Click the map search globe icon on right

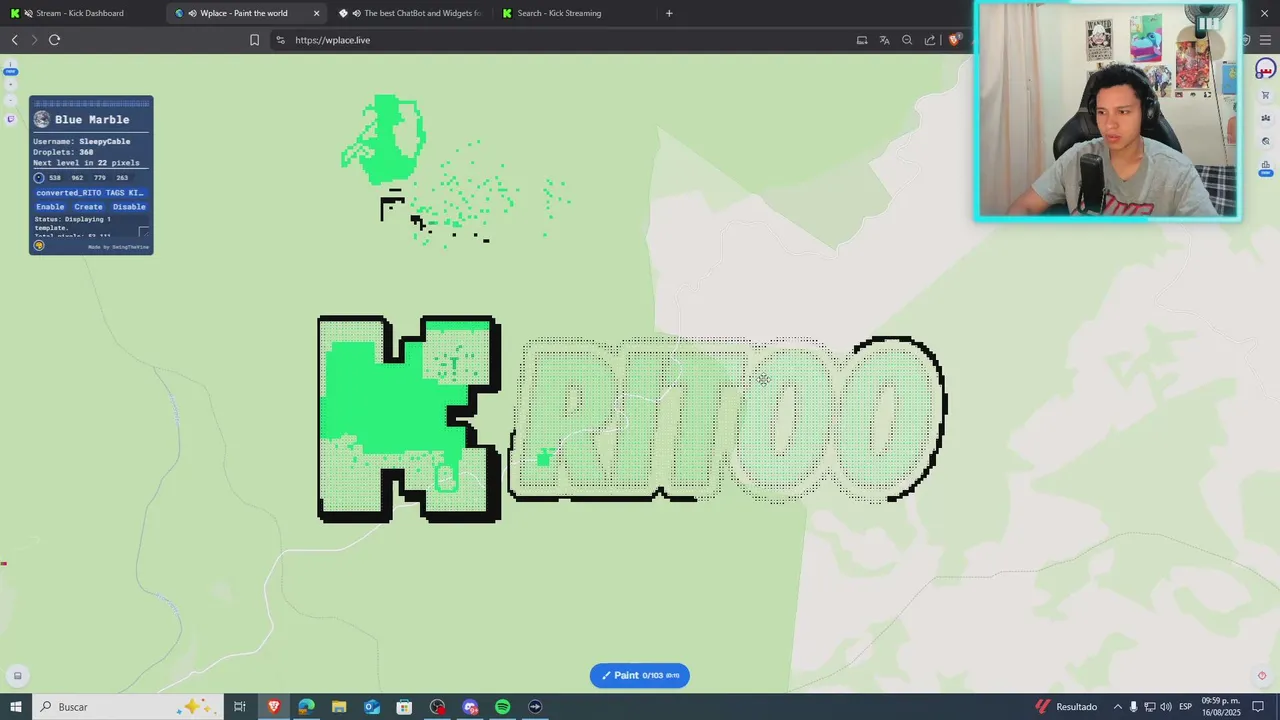point(1266,142)
